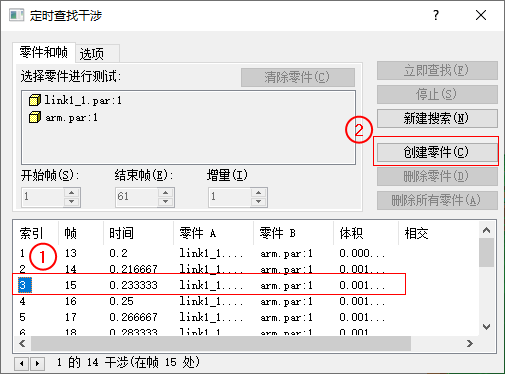Increase 结束帧 value with up arrow

click(165, 193)
